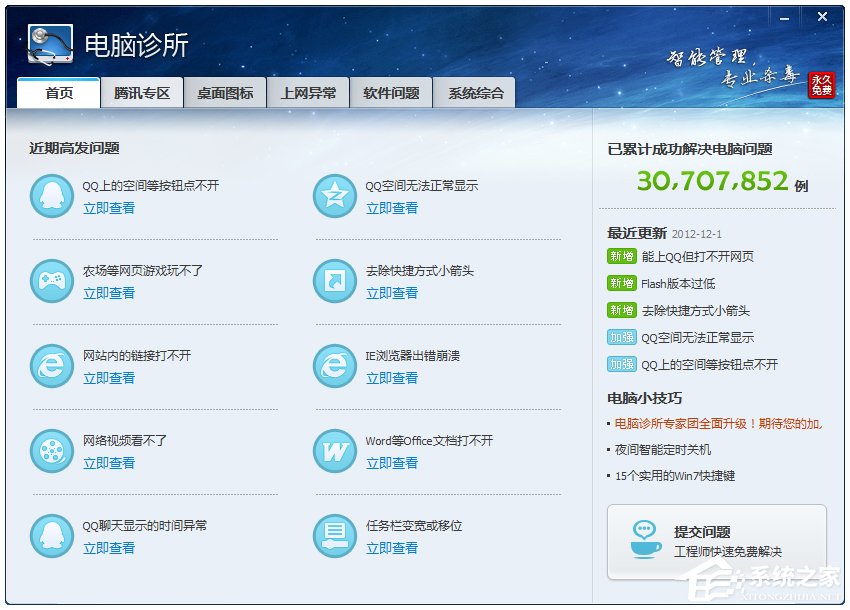Click 立即查看 under 农场等网页游戏玩不了
850x610 pixels.
(110, 293)
